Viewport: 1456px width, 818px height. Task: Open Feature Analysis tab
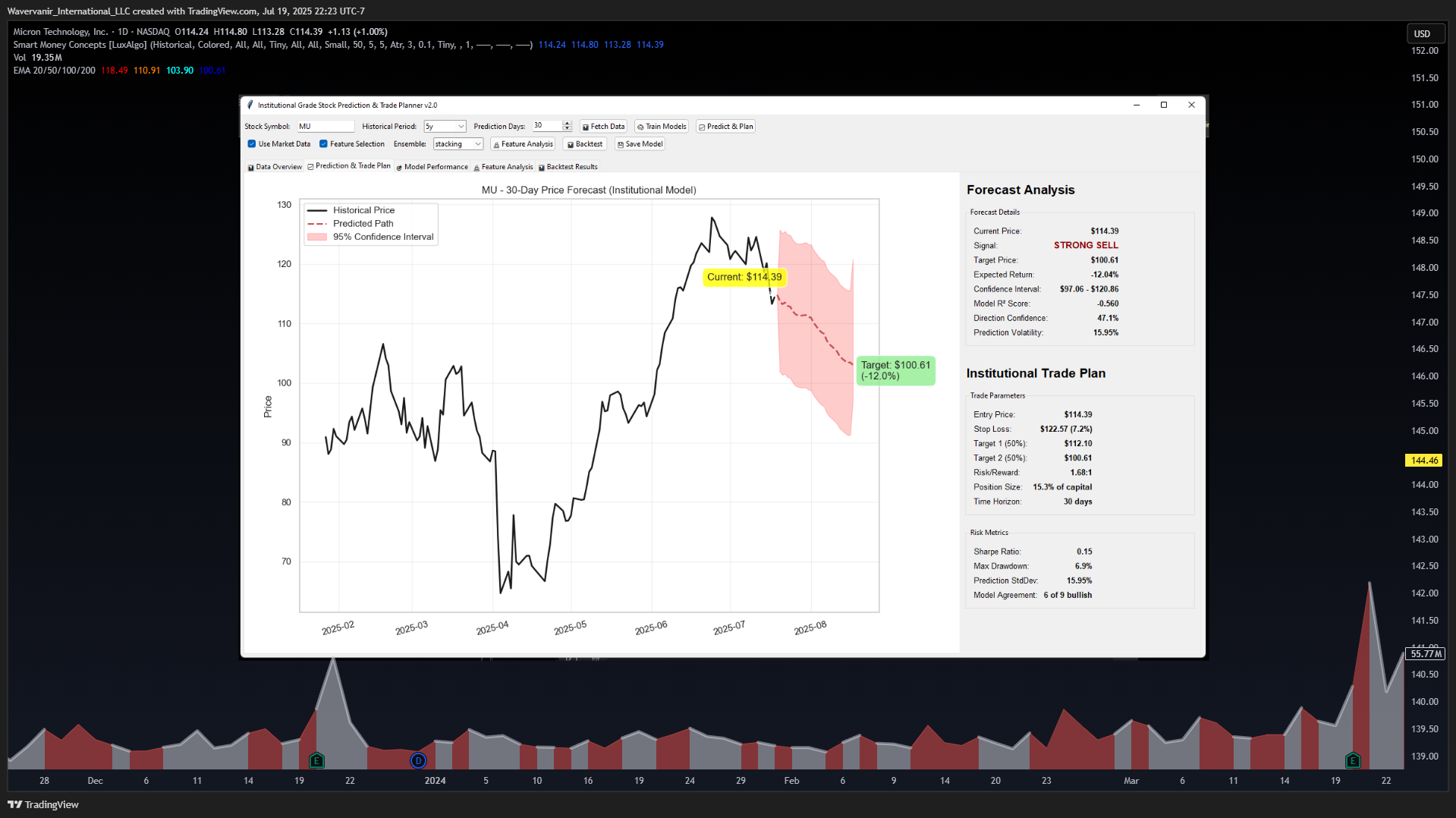coord(503,167)
